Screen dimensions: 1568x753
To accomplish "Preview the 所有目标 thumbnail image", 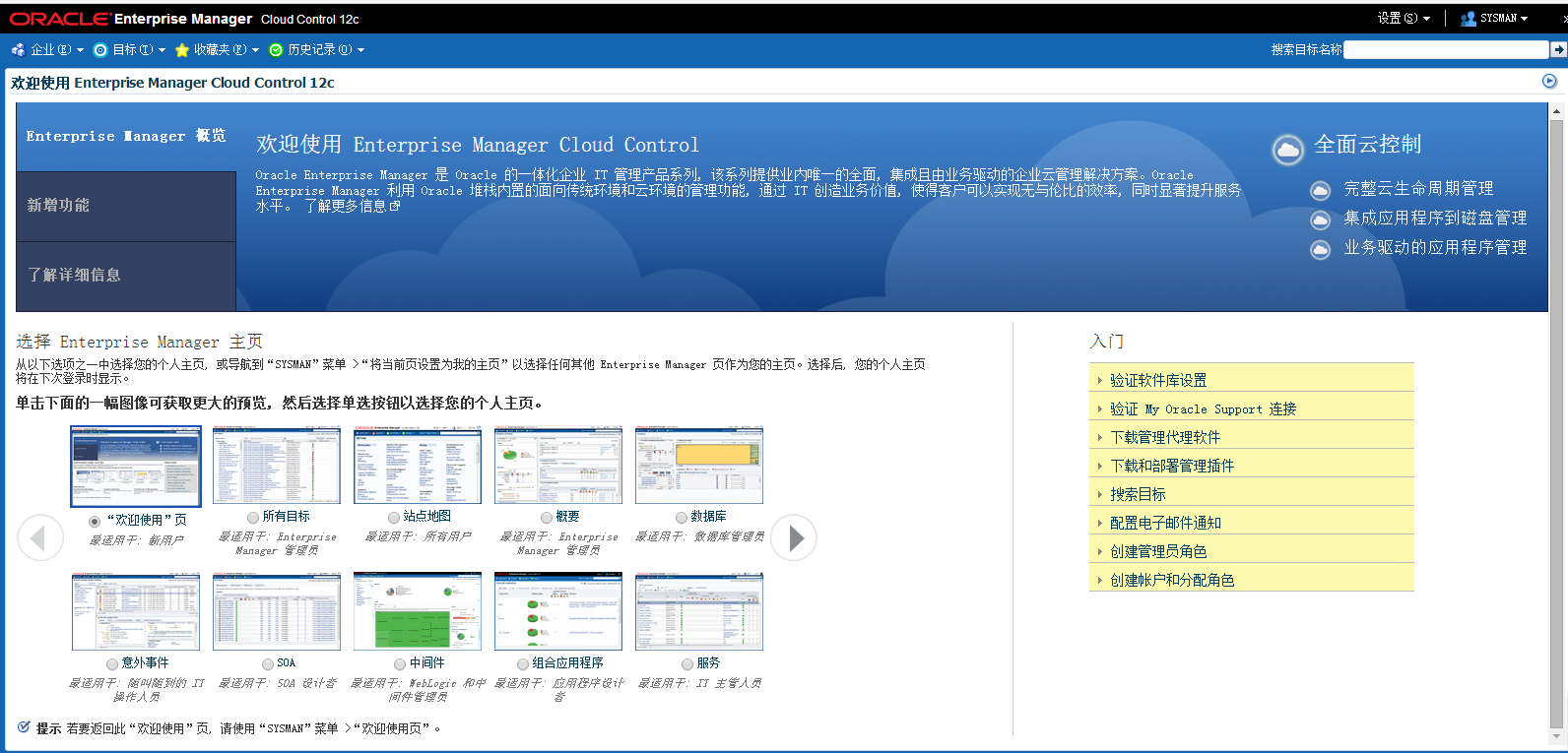I will [277, 466].
